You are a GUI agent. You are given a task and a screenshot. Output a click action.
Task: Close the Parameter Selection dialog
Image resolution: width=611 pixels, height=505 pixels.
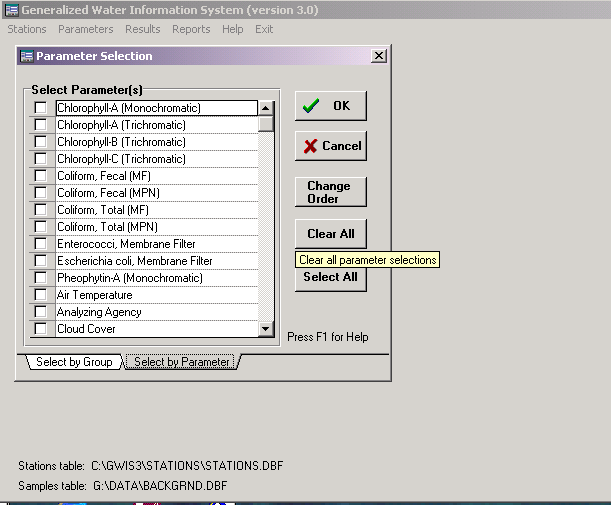[x=379, y=56]
